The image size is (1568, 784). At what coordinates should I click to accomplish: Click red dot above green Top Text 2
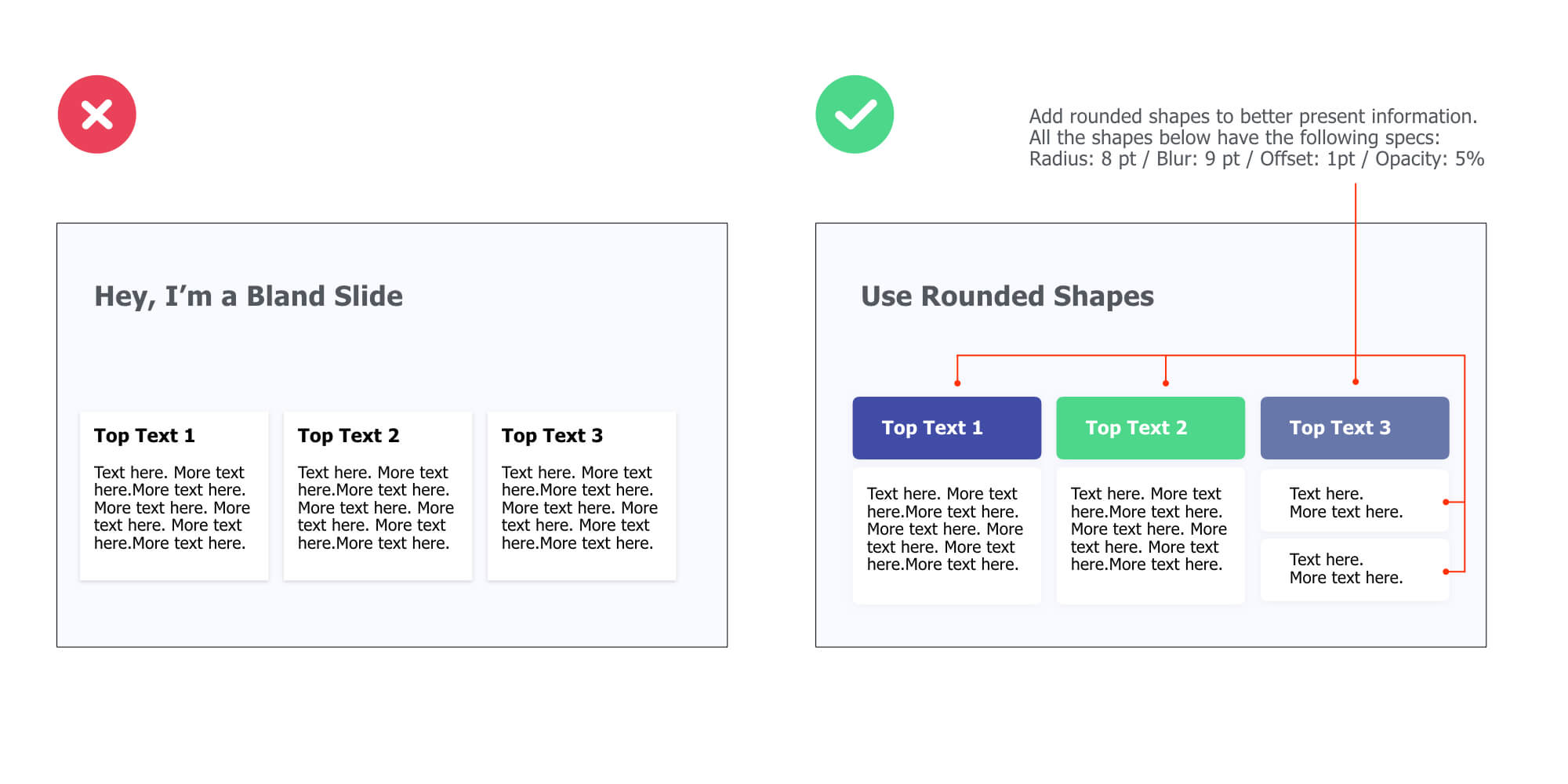click(x=1166, y=383)
